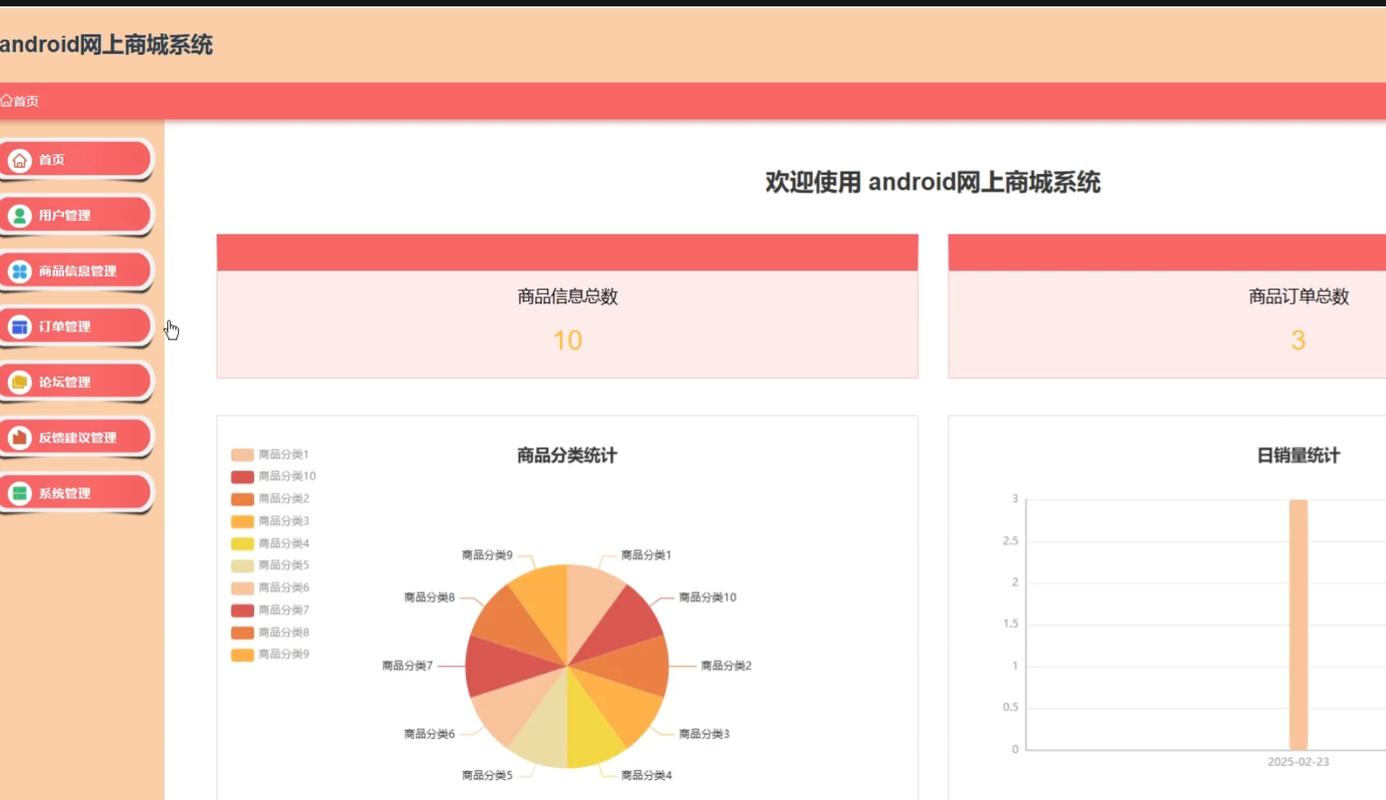This screenshot has width=1386, height=800.
Task: Open the 系统管理 menu
Action: pyautogui.click(x=75, y=493)
